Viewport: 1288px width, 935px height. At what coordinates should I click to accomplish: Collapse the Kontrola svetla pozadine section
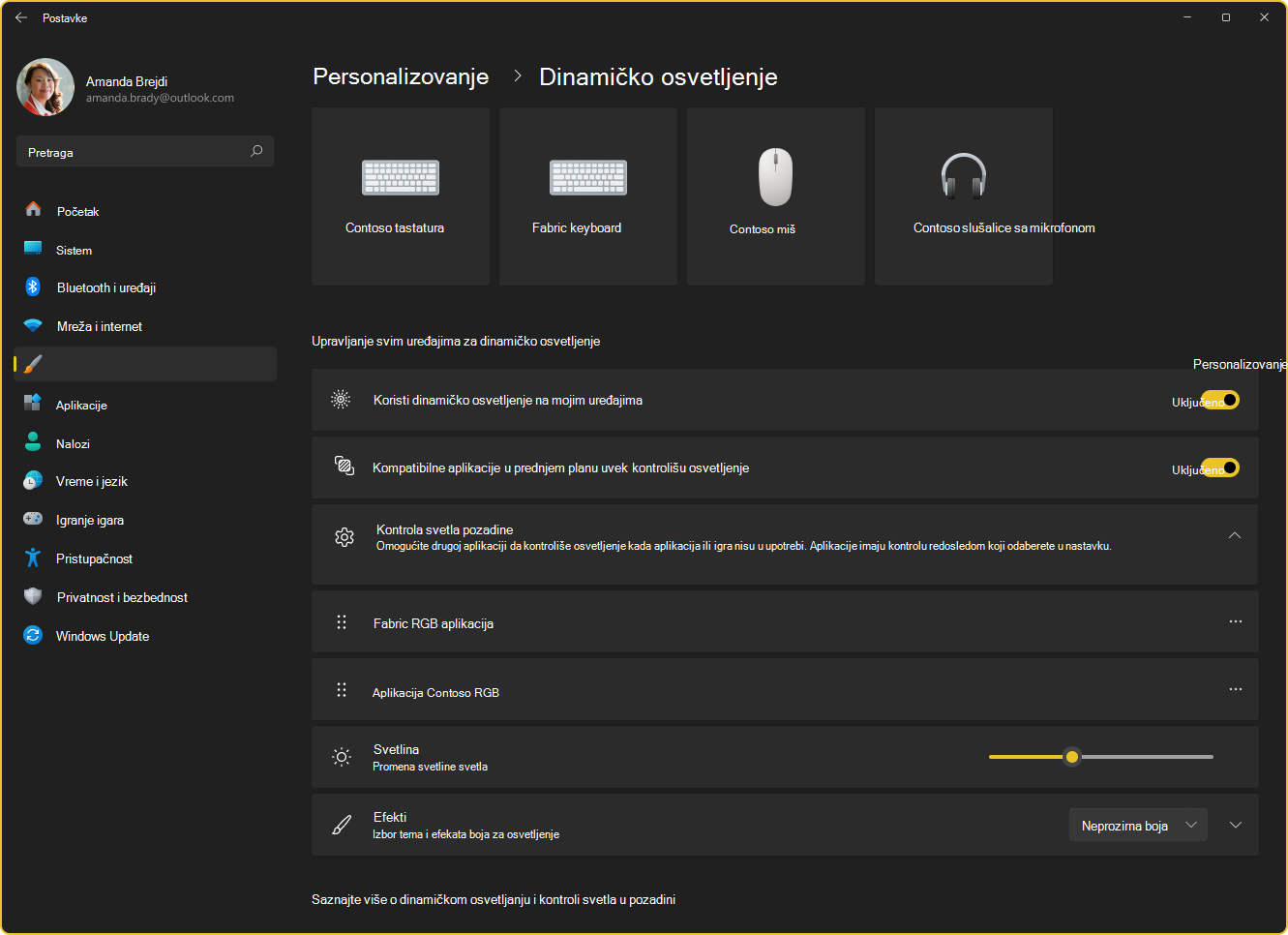point(1235,535)
